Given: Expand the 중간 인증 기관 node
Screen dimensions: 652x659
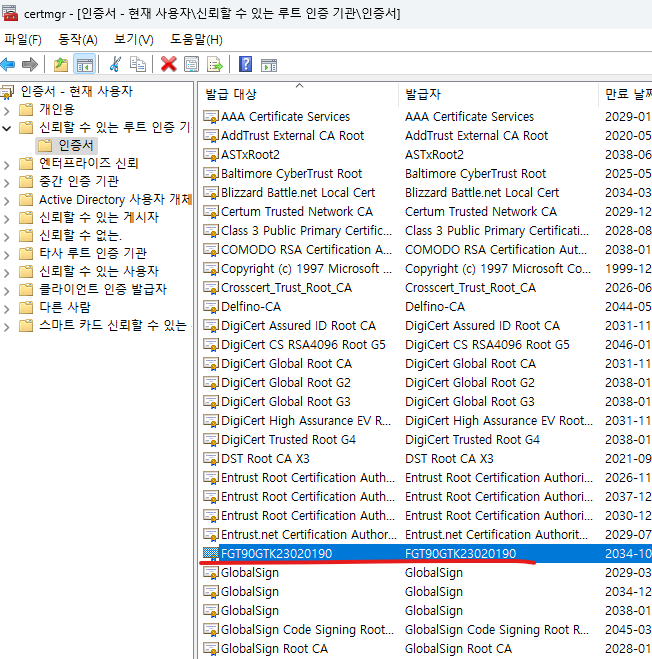Looking at the screenshot, I should point(7,182).
